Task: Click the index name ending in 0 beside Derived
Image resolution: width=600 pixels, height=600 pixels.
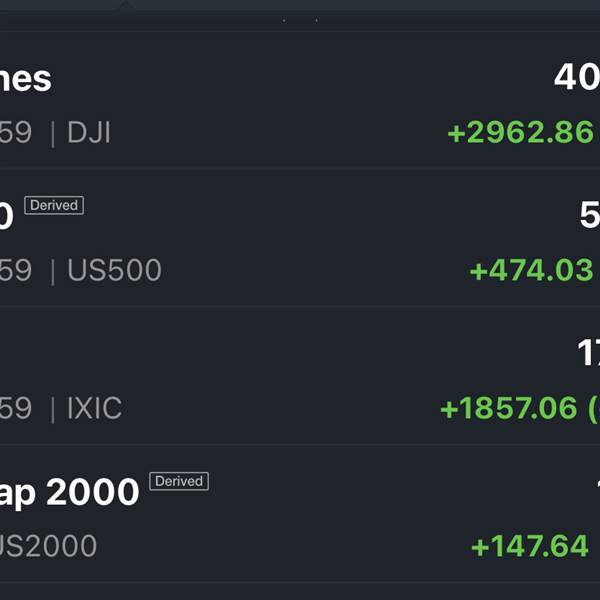Action: tap(7, 216)
